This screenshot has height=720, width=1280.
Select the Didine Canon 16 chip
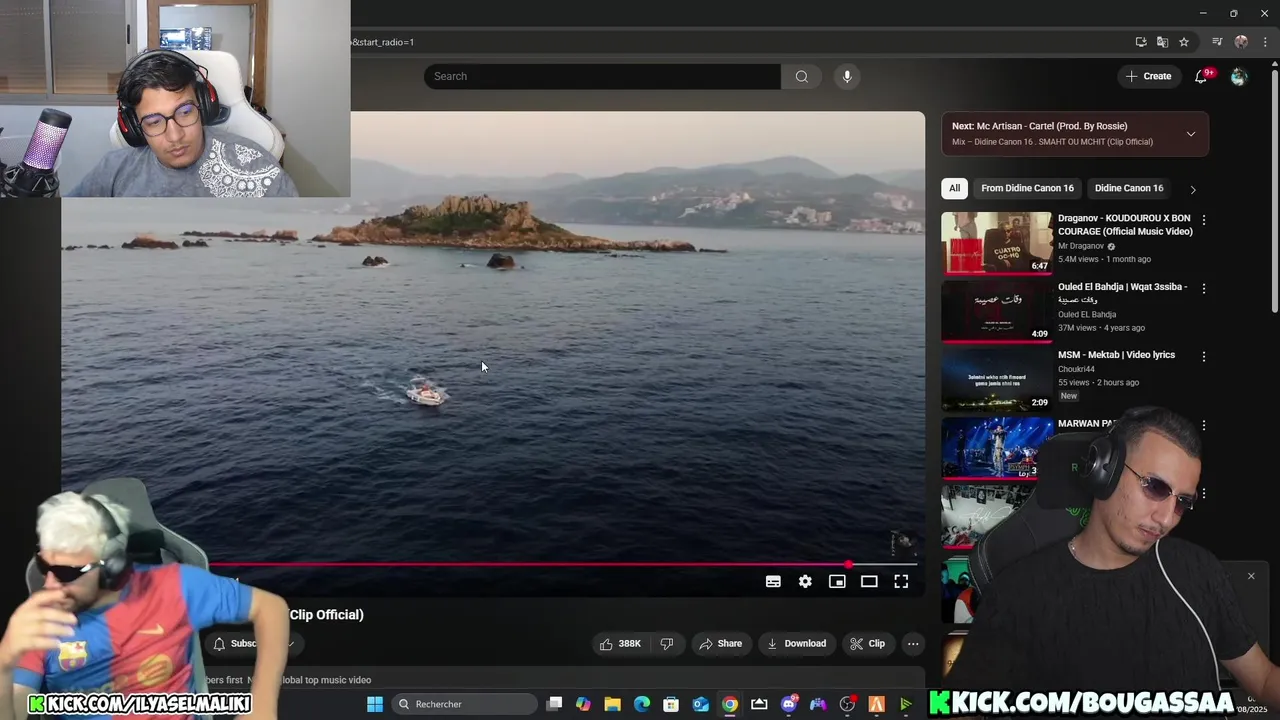(1129, 188)
